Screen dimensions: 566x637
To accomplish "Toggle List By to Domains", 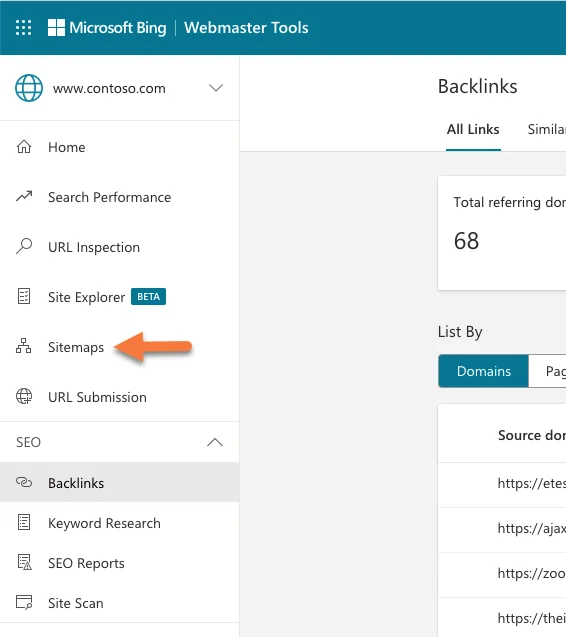I will 484,371.
